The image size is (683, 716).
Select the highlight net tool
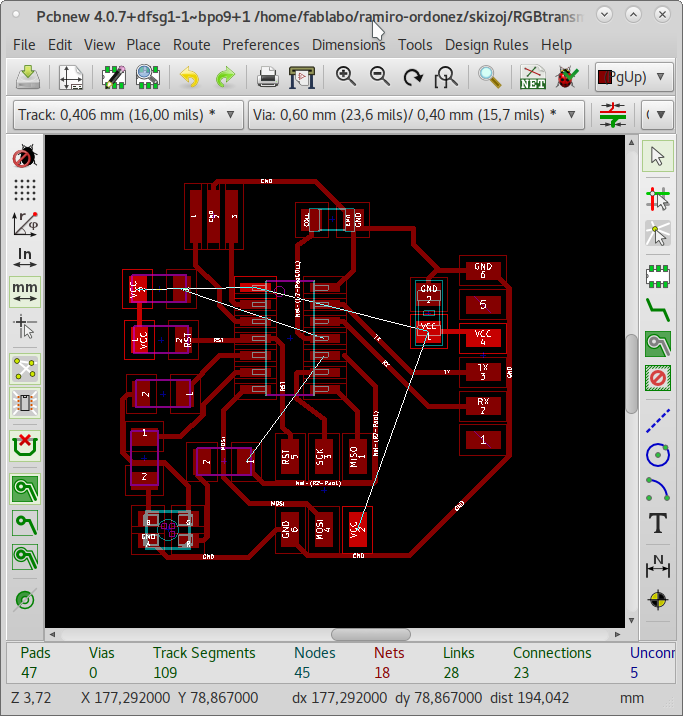tap(658, 199)
